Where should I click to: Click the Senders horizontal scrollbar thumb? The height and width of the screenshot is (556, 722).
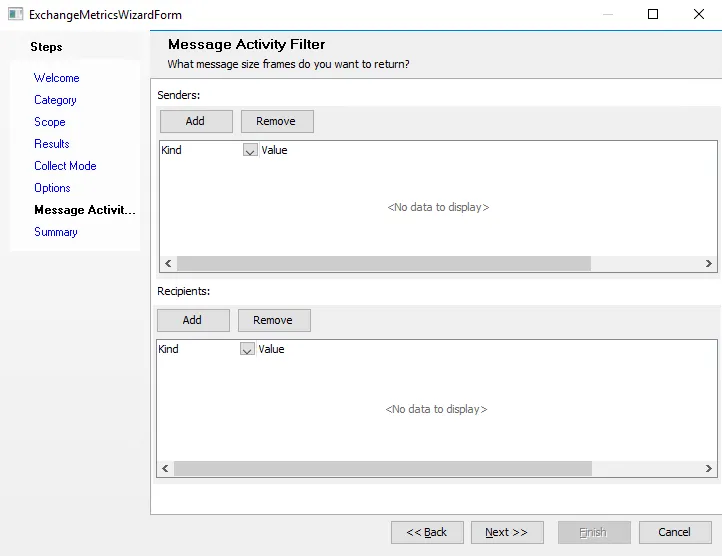pyautogui.click(x=384, y=263)
